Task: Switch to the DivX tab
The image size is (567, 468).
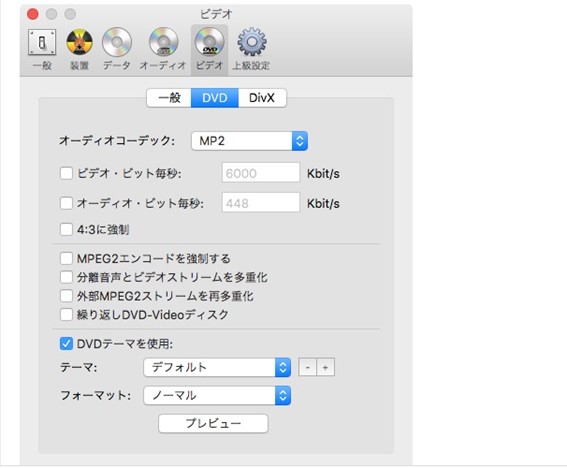Action: click(262, 98)
